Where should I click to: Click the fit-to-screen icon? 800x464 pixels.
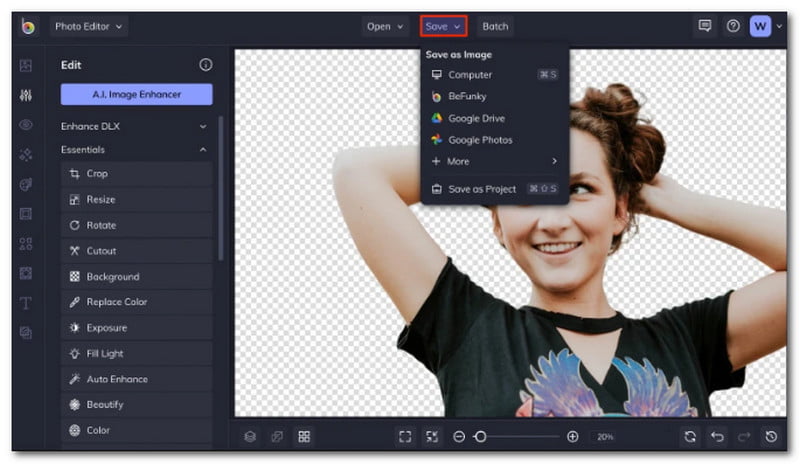pos(405,437)
